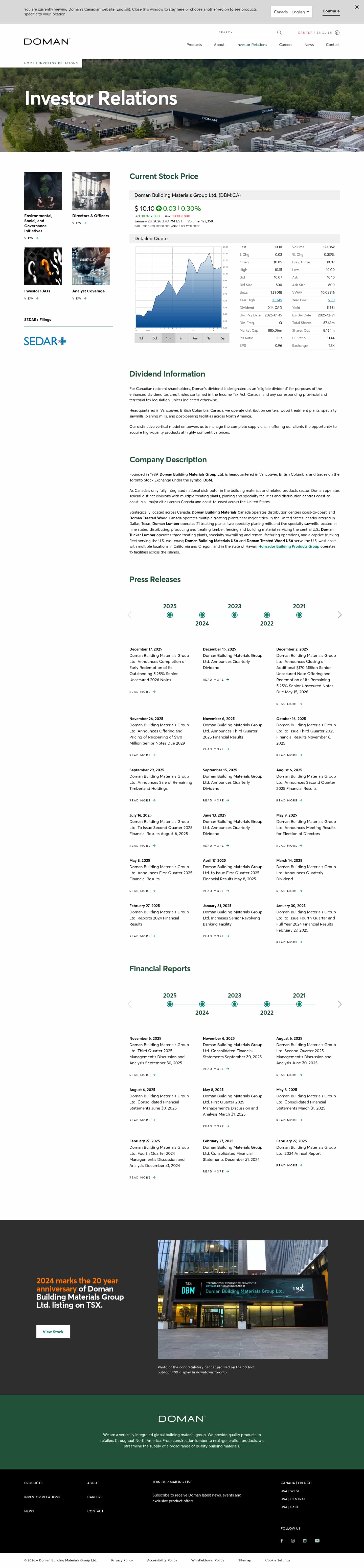Viewport: 364px width, 1568px height.
Task: Click the next arrow on Press Releases carousel
Action: tap(340, 615)
